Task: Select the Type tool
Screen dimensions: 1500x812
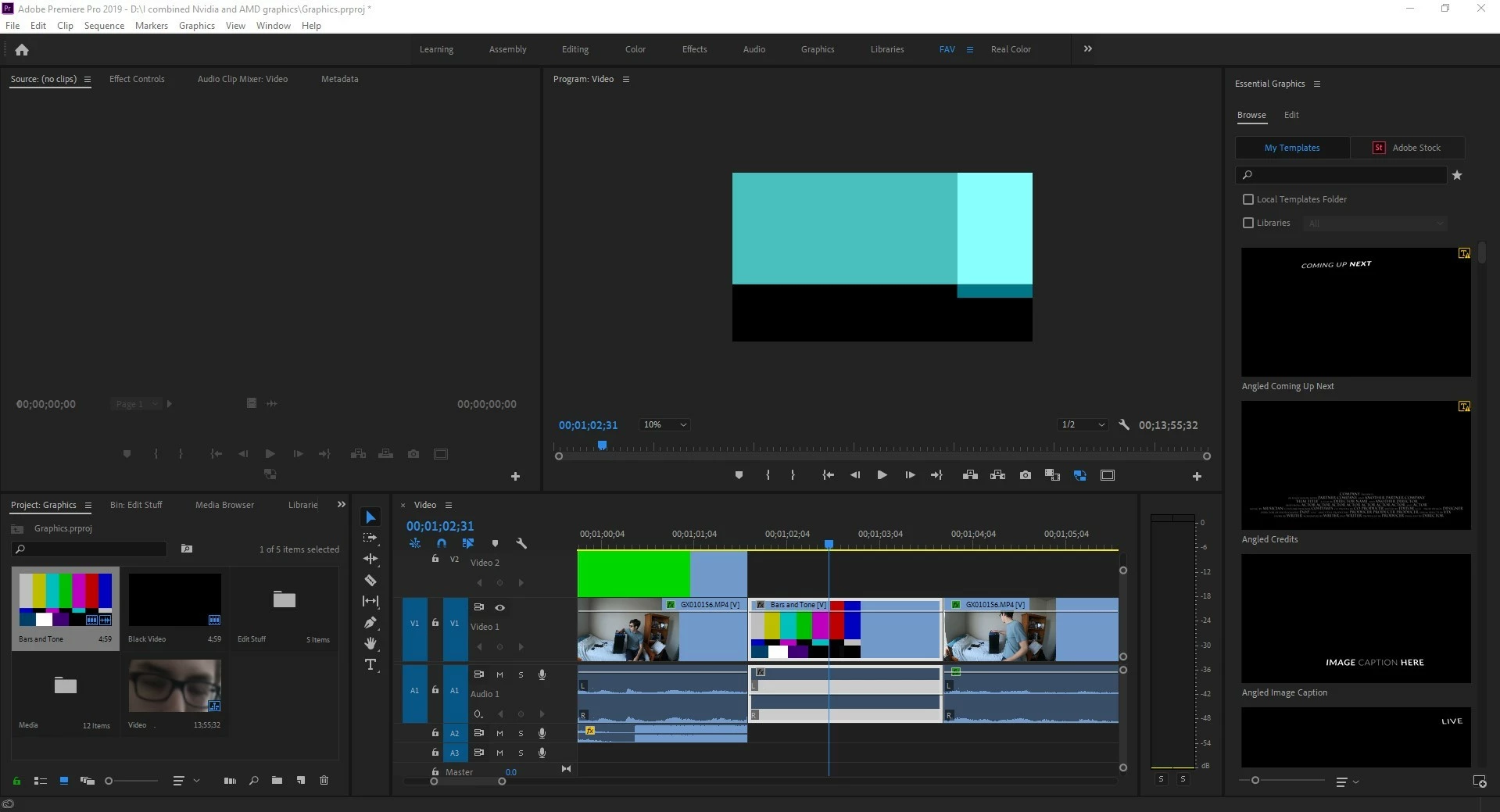Action: (x=371, y=664)
